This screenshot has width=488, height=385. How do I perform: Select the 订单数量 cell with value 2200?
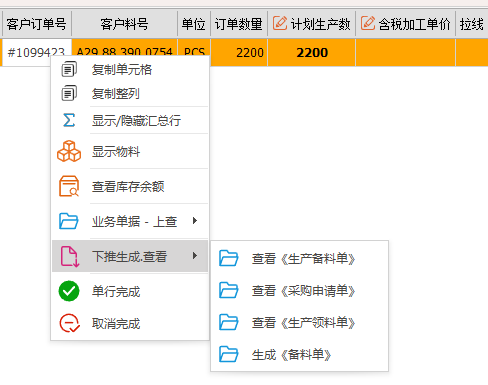point(239,52)
